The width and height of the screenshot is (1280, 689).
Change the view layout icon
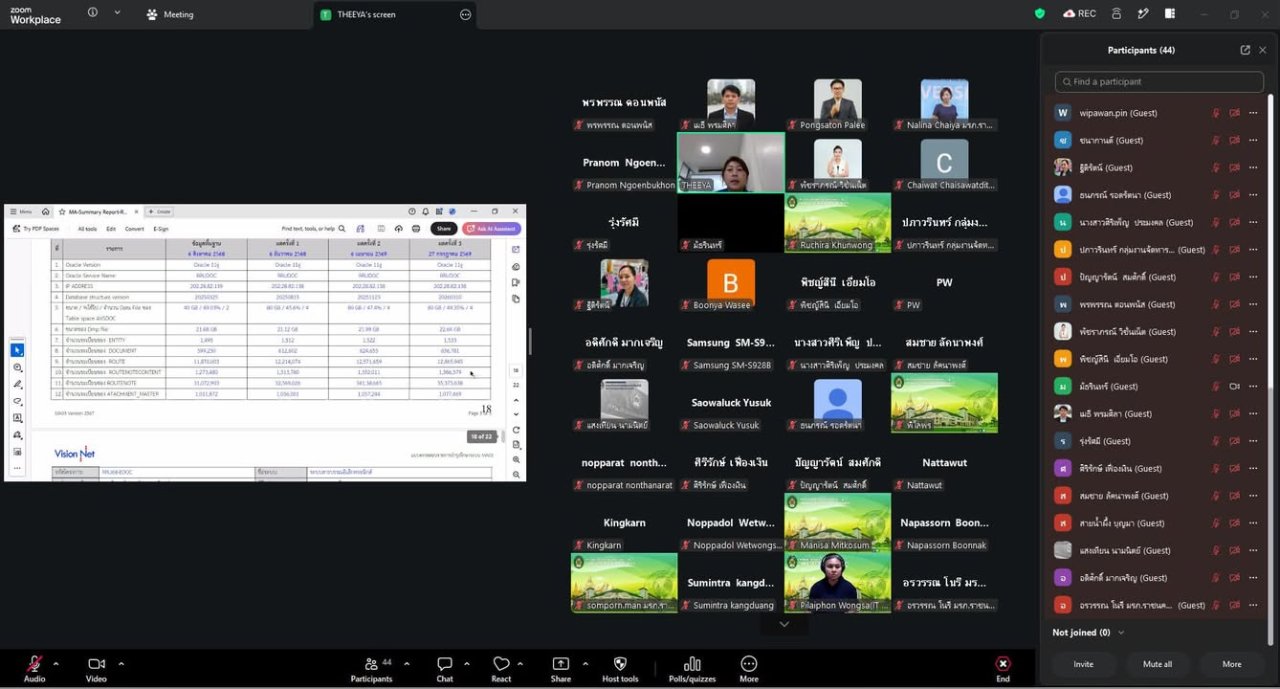tap(1169, 14)
